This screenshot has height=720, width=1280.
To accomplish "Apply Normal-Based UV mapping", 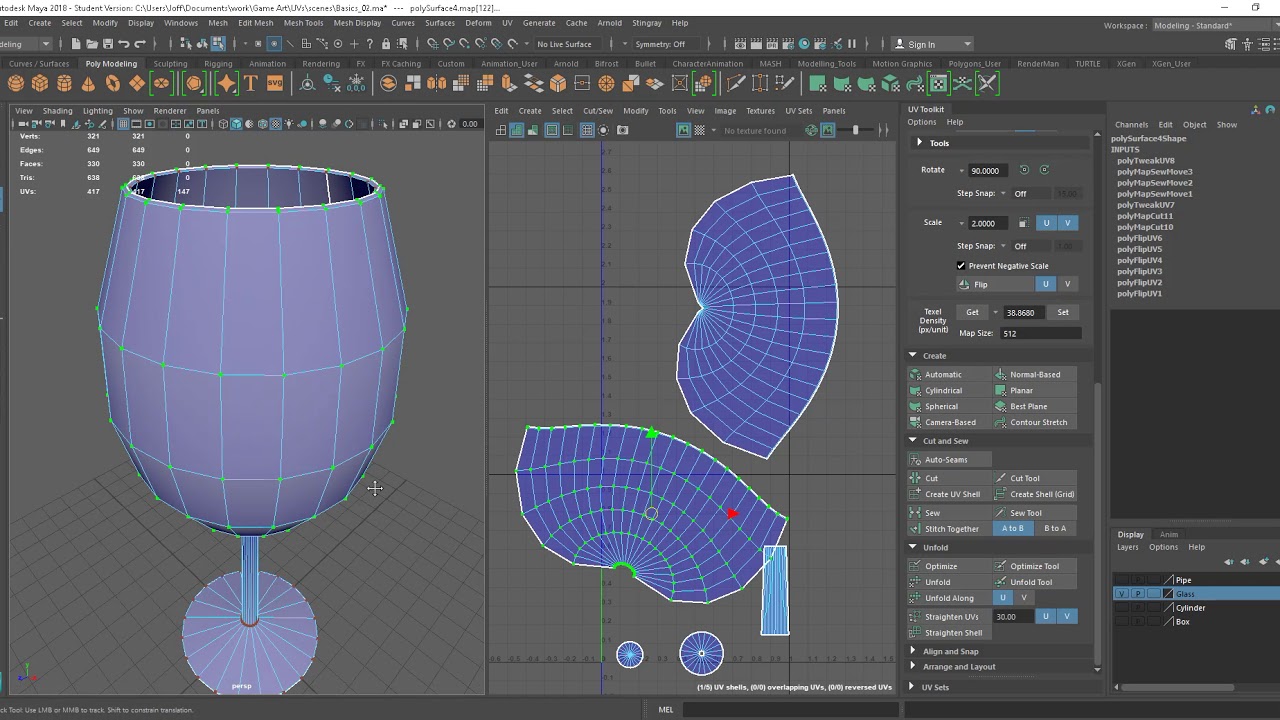I will click(1035, 375).
